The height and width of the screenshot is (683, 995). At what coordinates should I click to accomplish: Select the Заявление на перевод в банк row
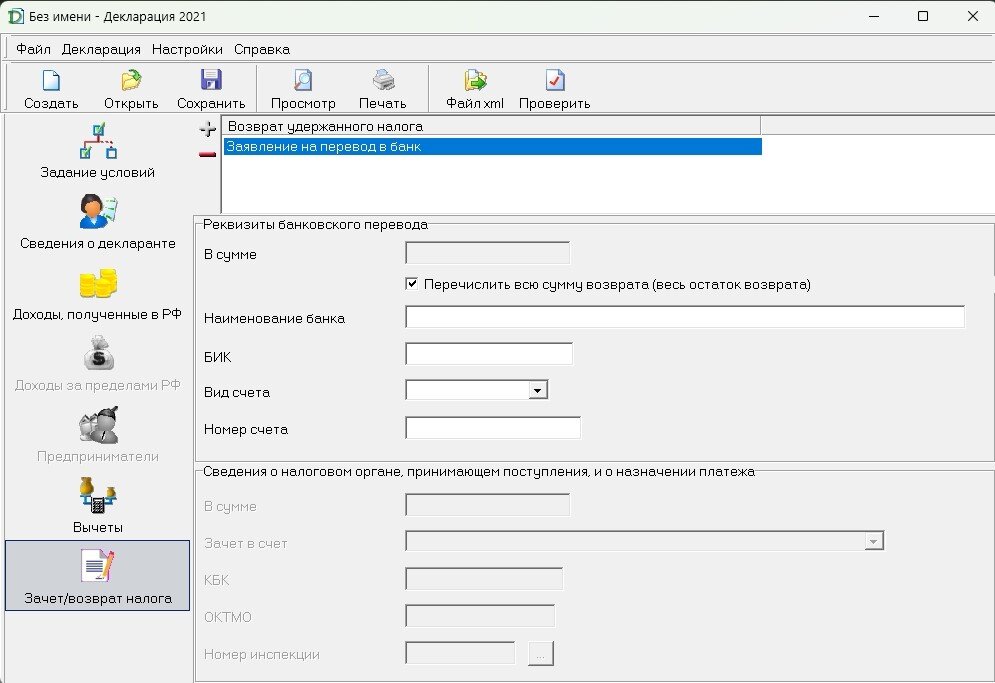click(x=492, y=147)
